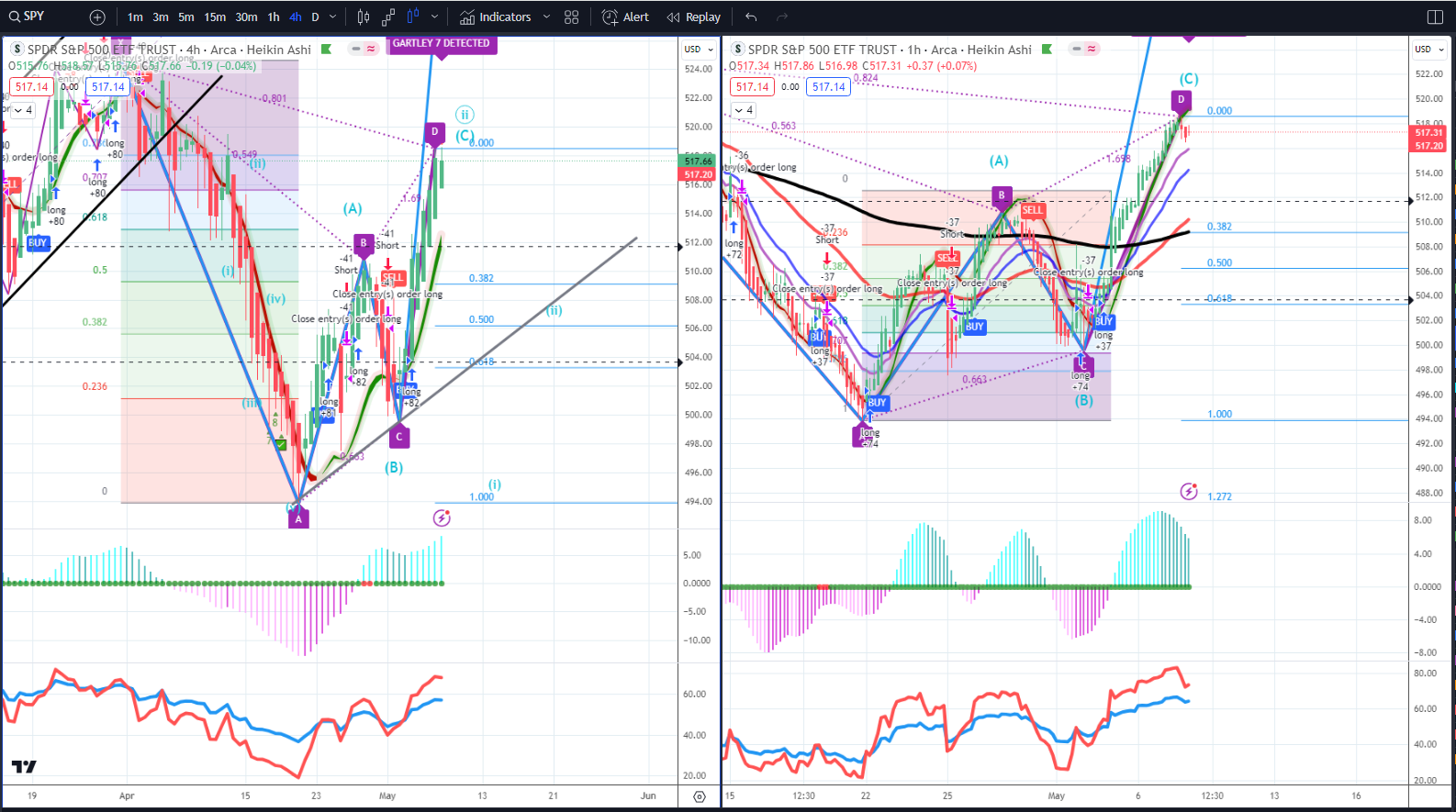Click the right chart lightning event icon
This screenshot has width=1456, height=812.
(1189, 492)
